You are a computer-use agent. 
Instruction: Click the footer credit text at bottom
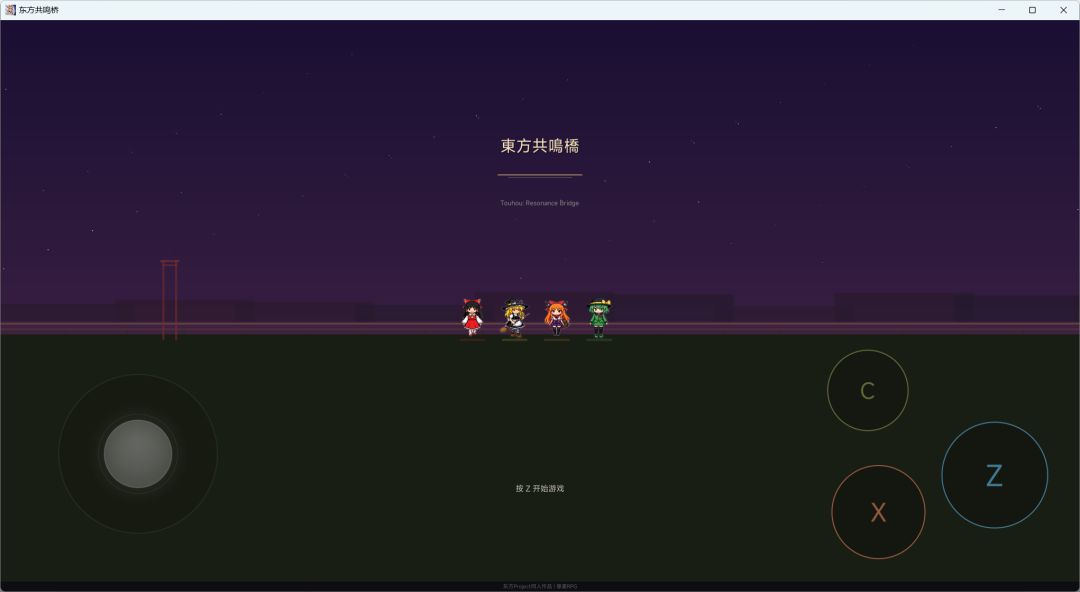tap(539, 586)
